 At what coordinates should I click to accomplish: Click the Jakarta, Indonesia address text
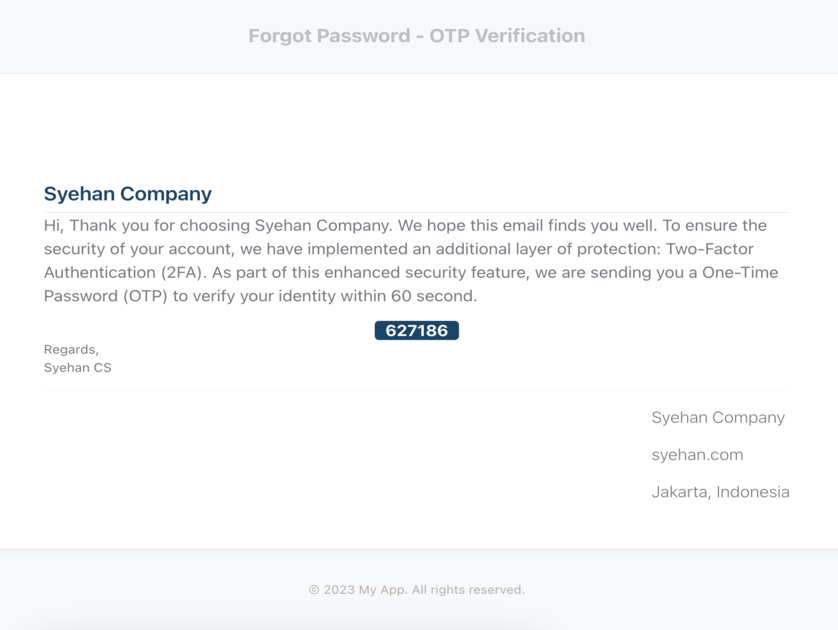click(720, 492)
